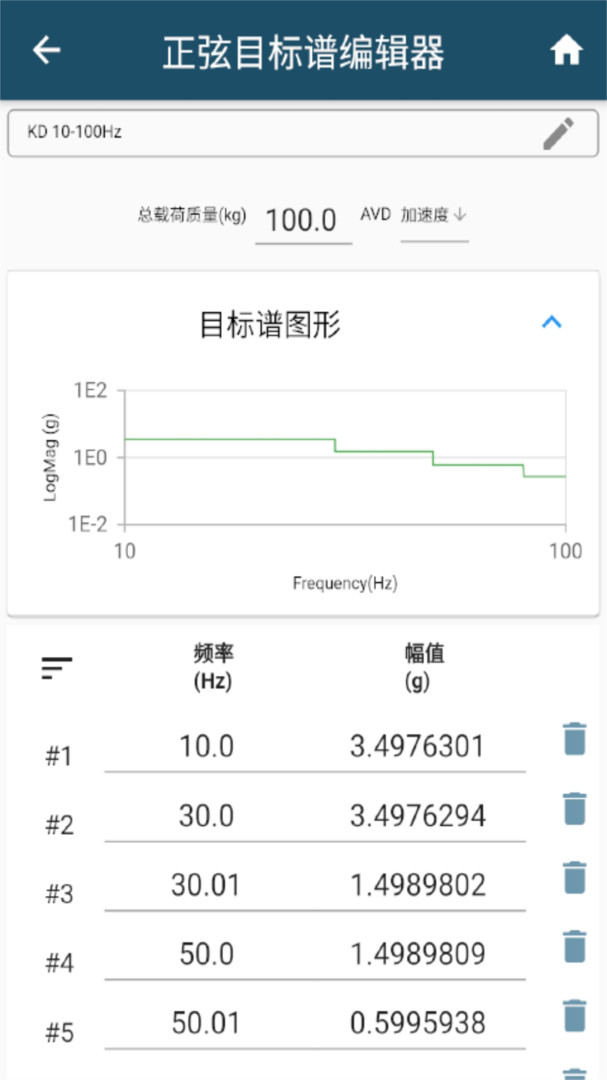The width and height of the screenshot is (607, 1080).
Task: Edit frequency 10.0 in row #1
Action: click(x=207, y=748)
